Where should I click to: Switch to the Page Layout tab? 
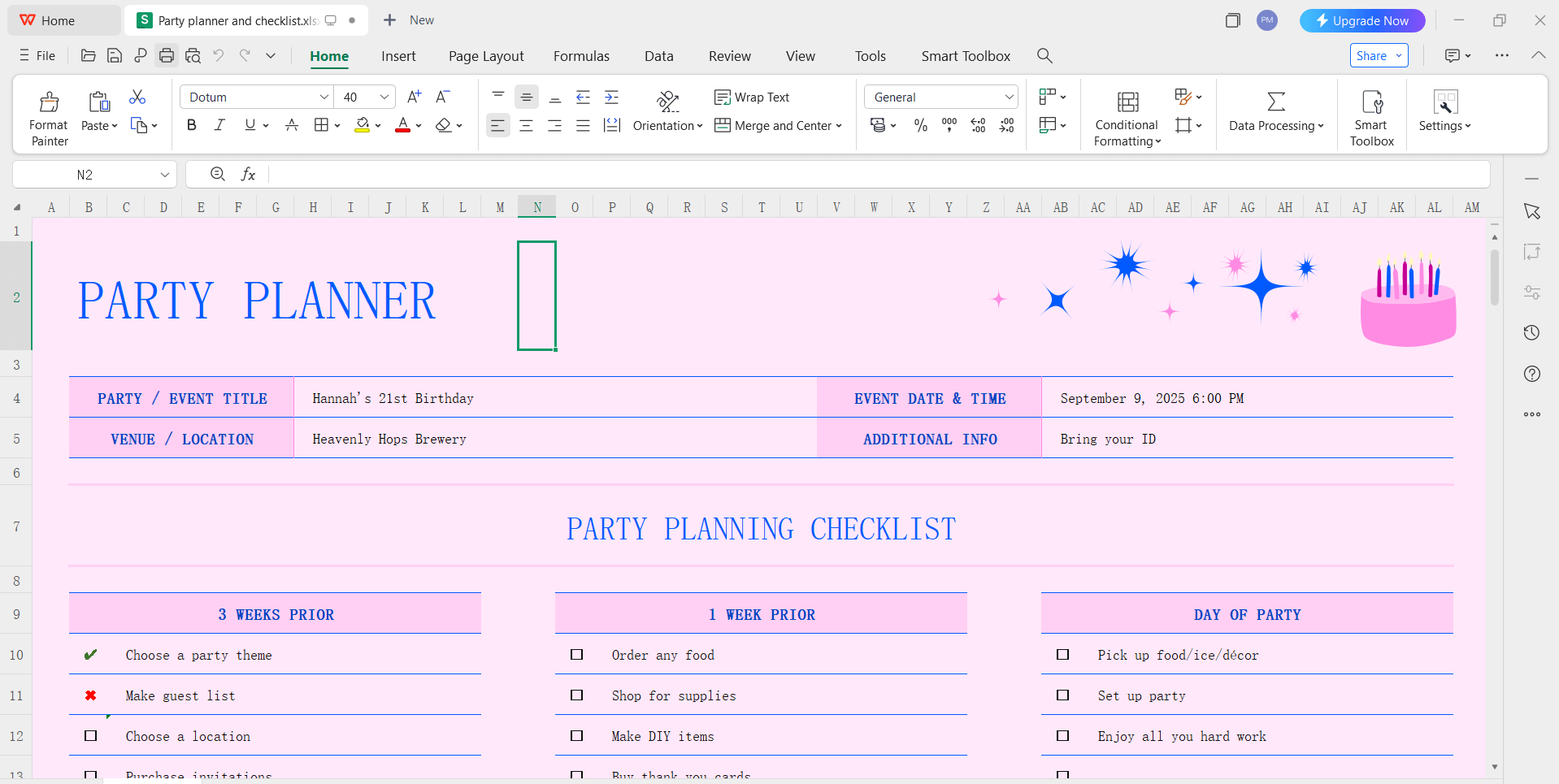coord(486,56)
